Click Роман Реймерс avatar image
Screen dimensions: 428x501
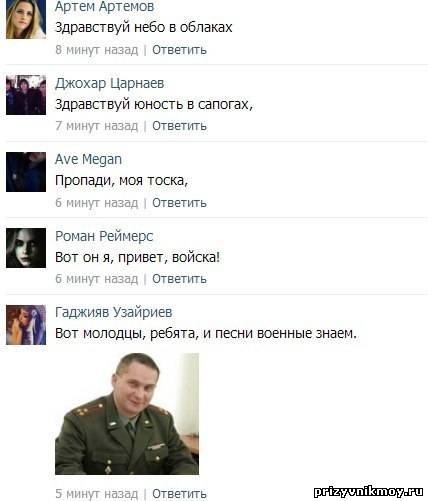tap(26, 248)
